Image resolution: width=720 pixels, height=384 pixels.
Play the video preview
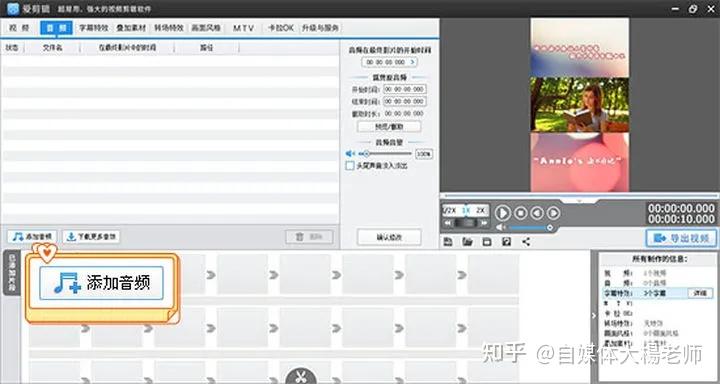pyautogui.click(x=503, y=213)
